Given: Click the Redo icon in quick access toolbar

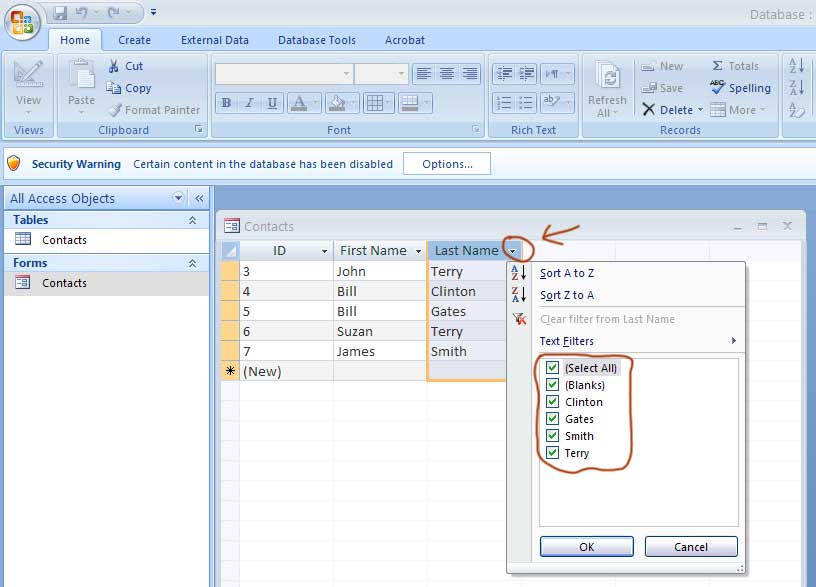Looking at the screenshot, I should coord(113,12).
